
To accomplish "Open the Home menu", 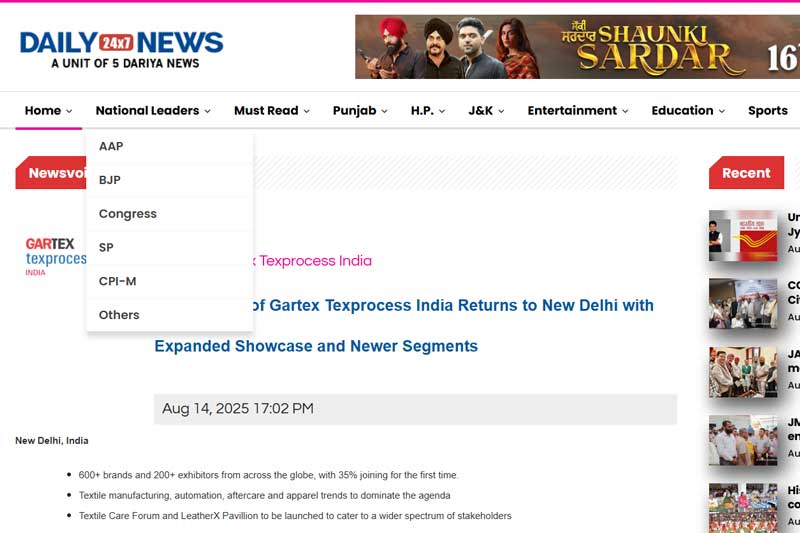I will pyautogui.click(x=43, y=111).
